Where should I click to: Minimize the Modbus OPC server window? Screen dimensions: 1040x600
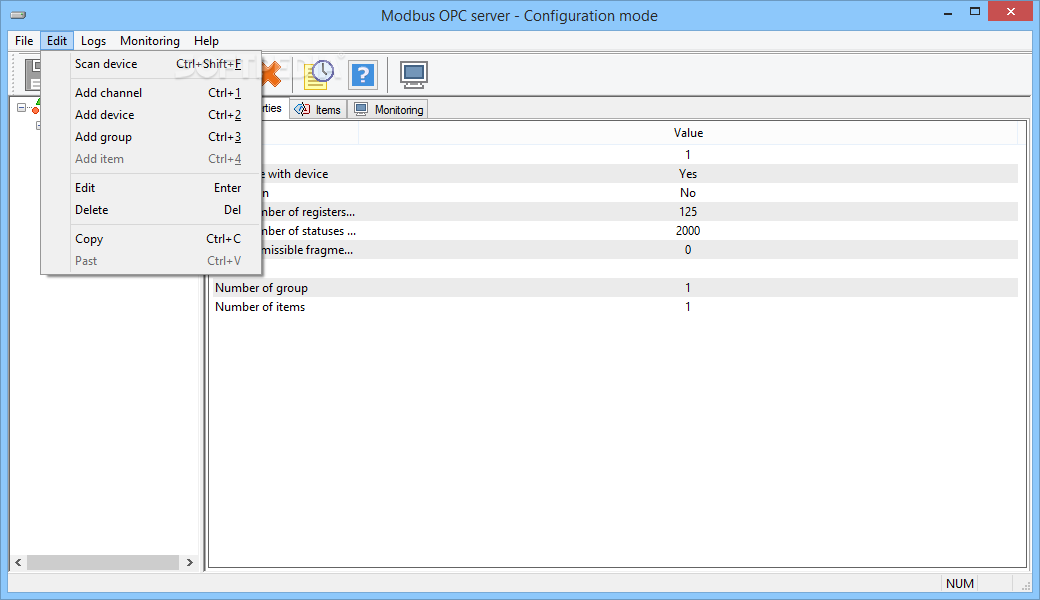[948, 13]
